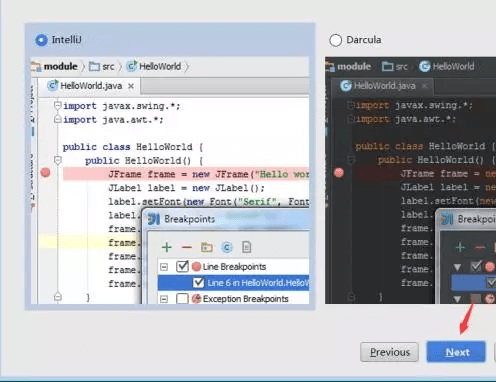Viewport: 496px width, 382px height.
Task: Click the Next button
Action: tap(456, 352)
